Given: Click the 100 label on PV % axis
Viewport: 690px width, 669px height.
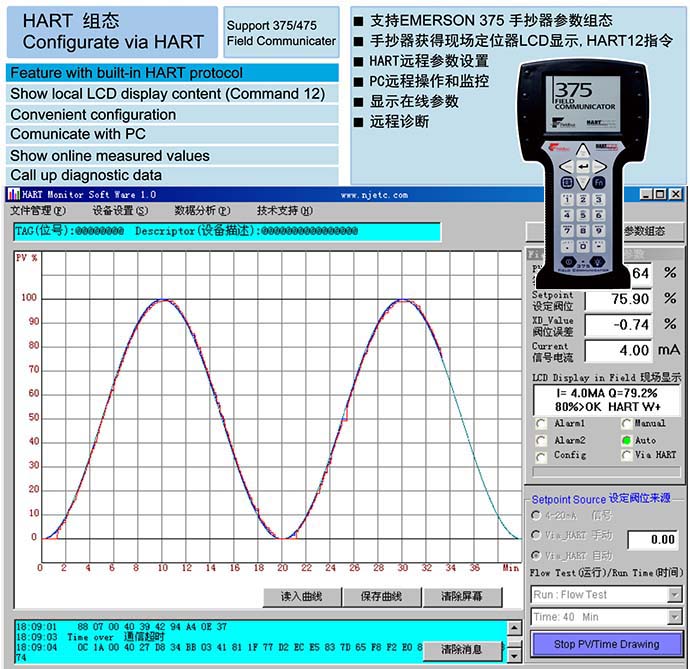Looking at the screenshot, I should pyautogui.click(x=29, y=298).
